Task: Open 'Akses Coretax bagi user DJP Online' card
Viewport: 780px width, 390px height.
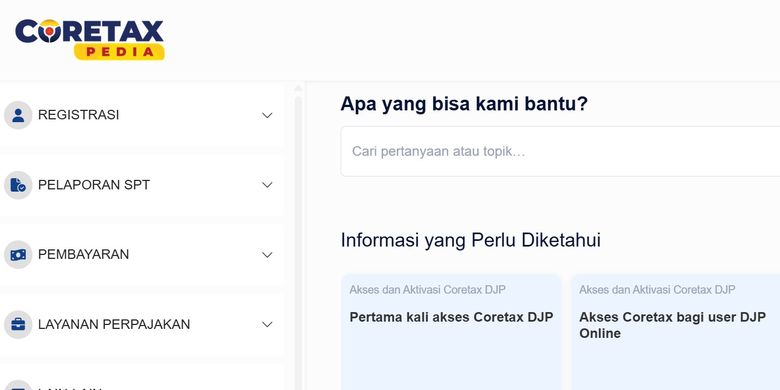Action: (x=675, y=332)
